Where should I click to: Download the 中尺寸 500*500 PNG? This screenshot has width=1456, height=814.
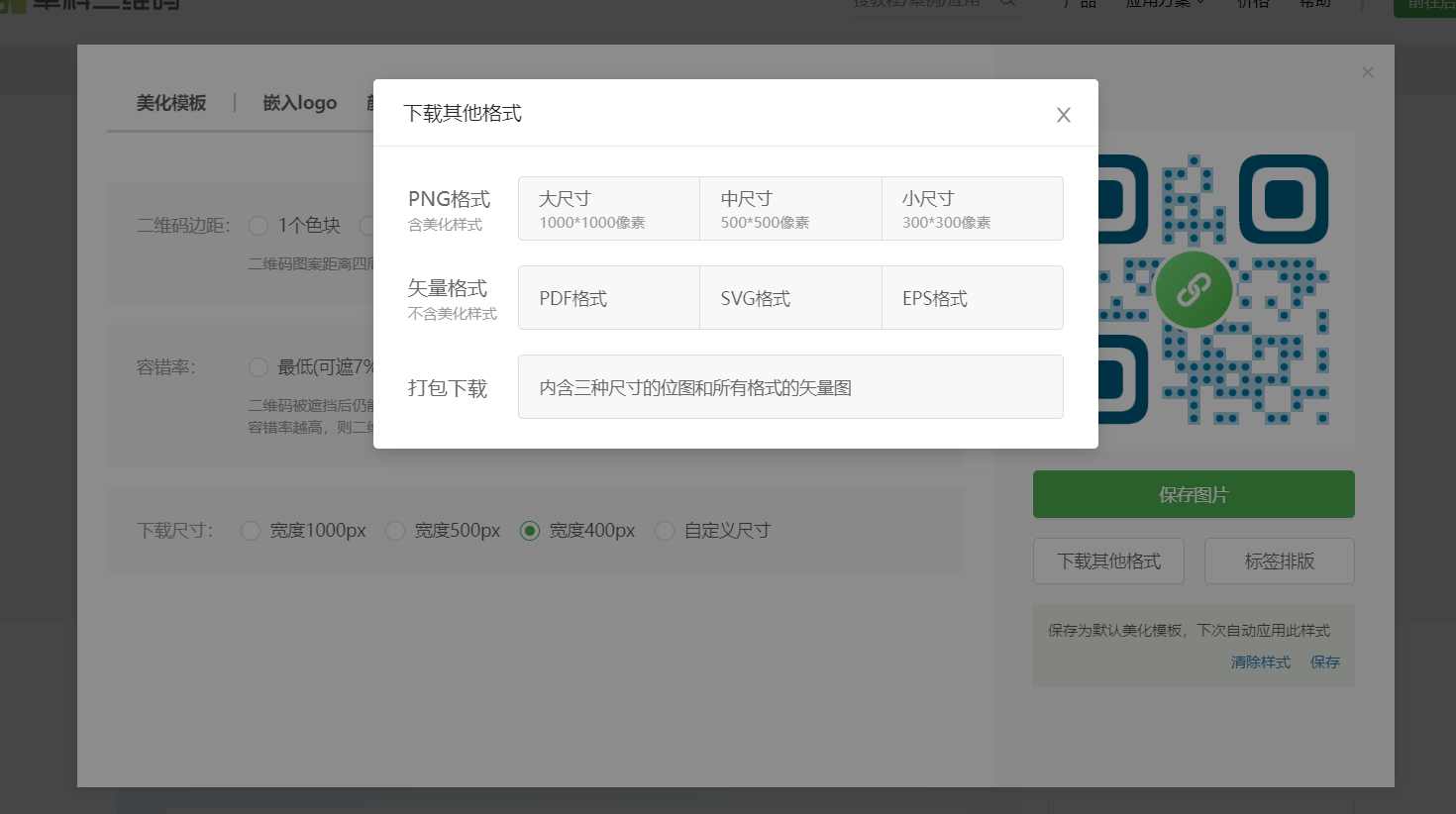(790, 209)
